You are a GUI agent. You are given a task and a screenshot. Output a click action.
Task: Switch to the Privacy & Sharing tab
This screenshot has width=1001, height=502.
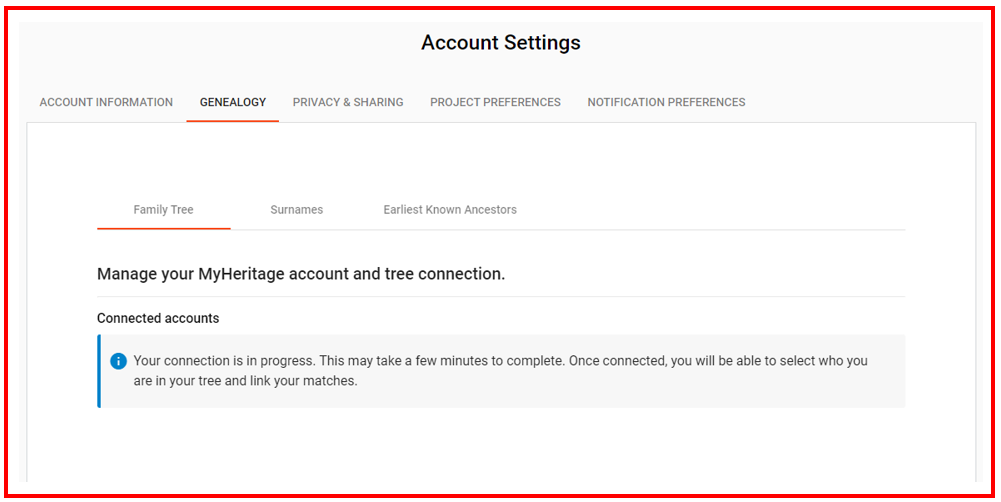(348, 102)
